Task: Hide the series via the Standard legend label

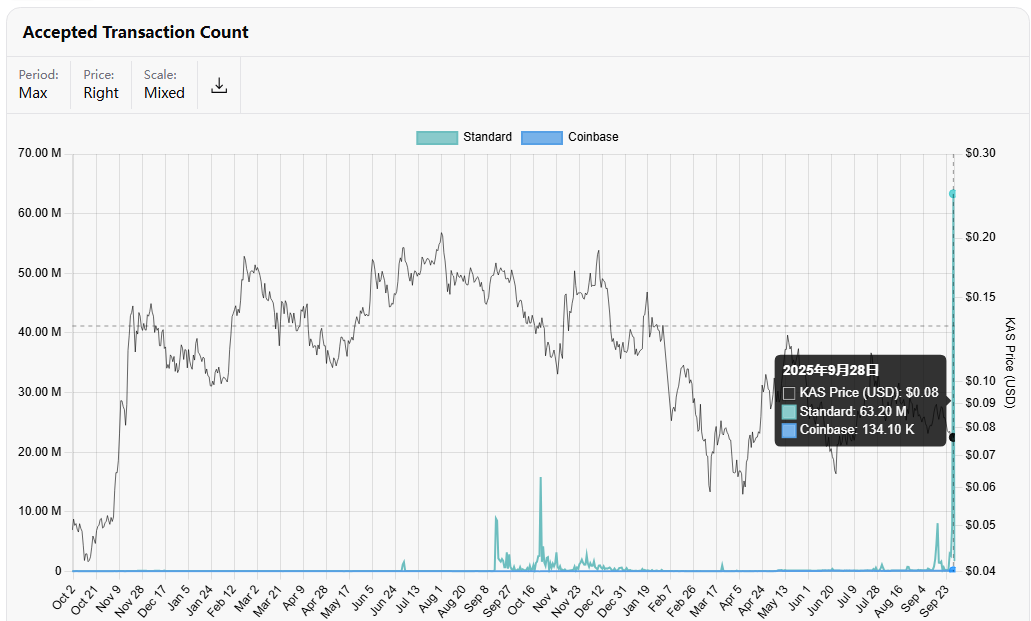Action: pos(487,137)
